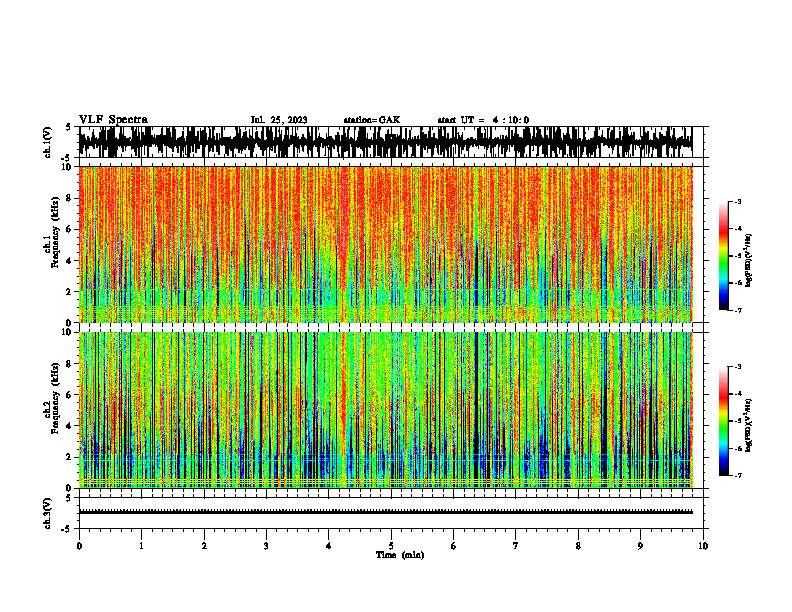Click time axis tick label "2"

(x=204, y=546)
